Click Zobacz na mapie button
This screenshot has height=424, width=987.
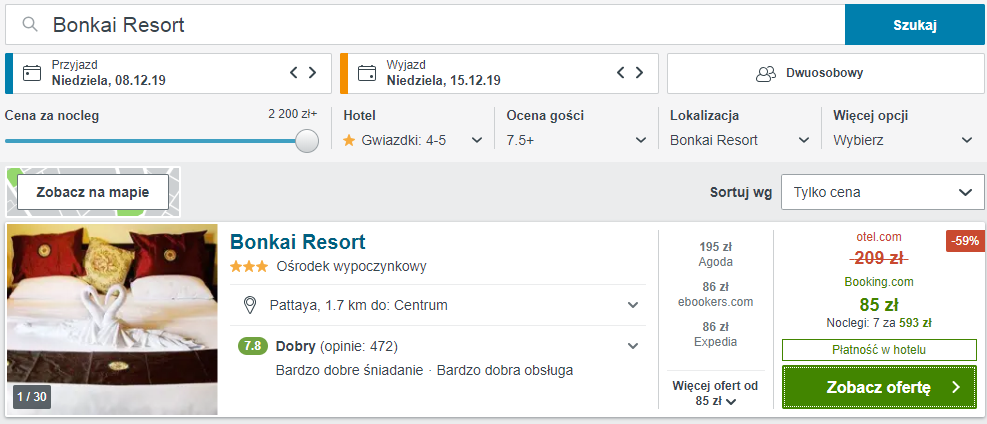[93, 192]
